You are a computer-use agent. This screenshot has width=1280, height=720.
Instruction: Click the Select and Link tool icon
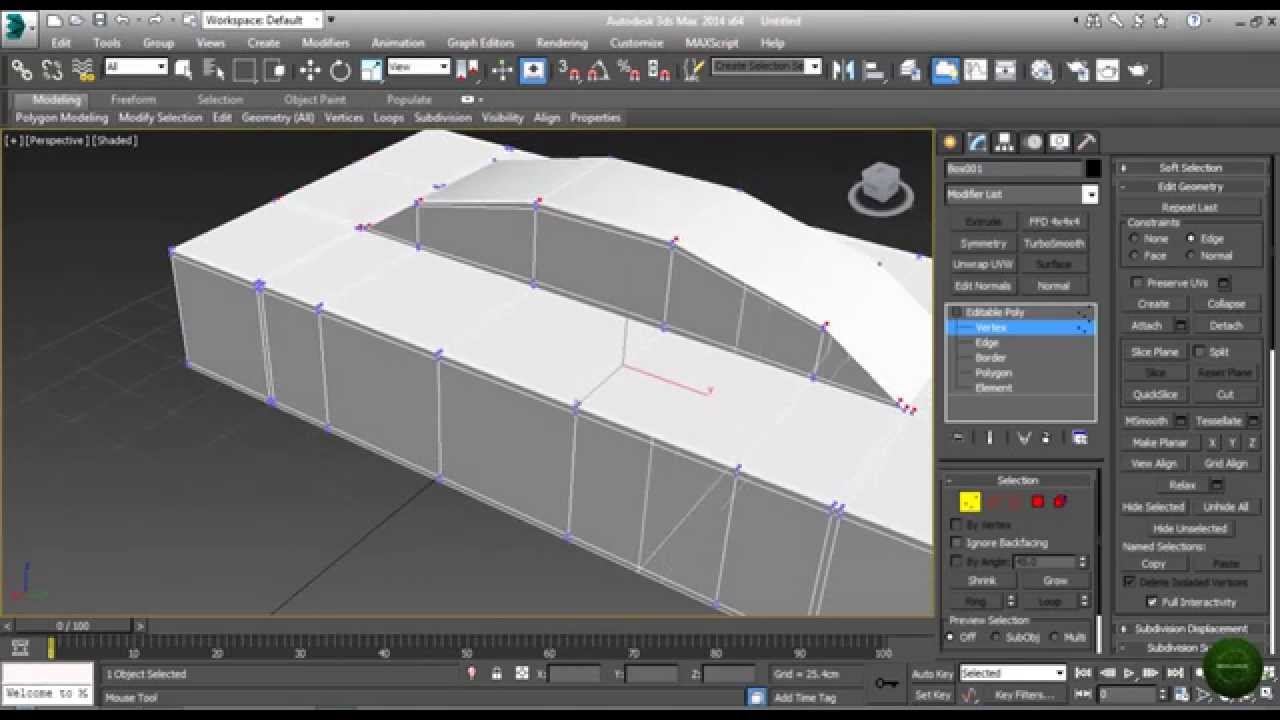pyautogui.click(x=22, y=70)
